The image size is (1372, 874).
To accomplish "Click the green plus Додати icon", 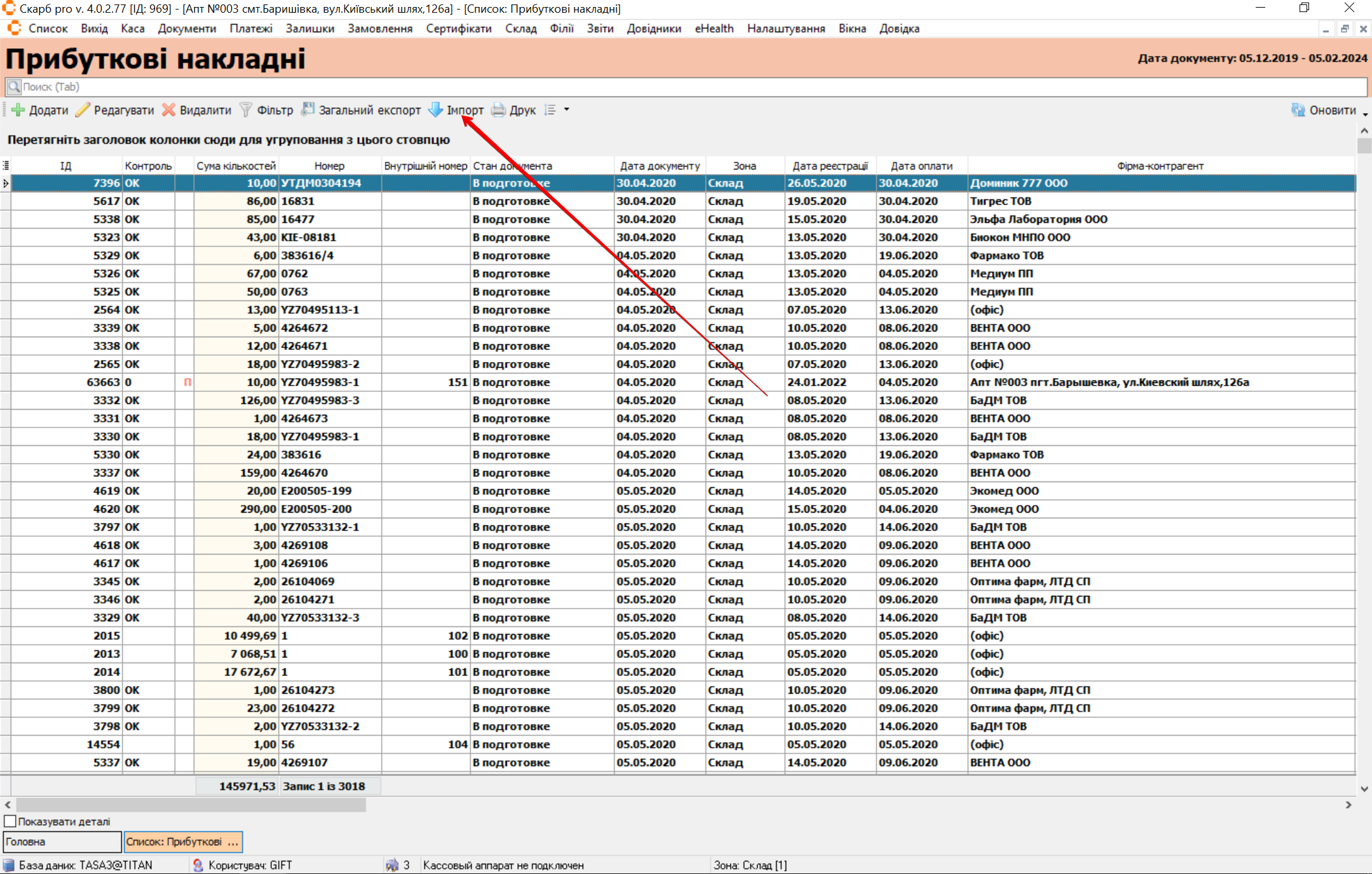I will 18,110.
